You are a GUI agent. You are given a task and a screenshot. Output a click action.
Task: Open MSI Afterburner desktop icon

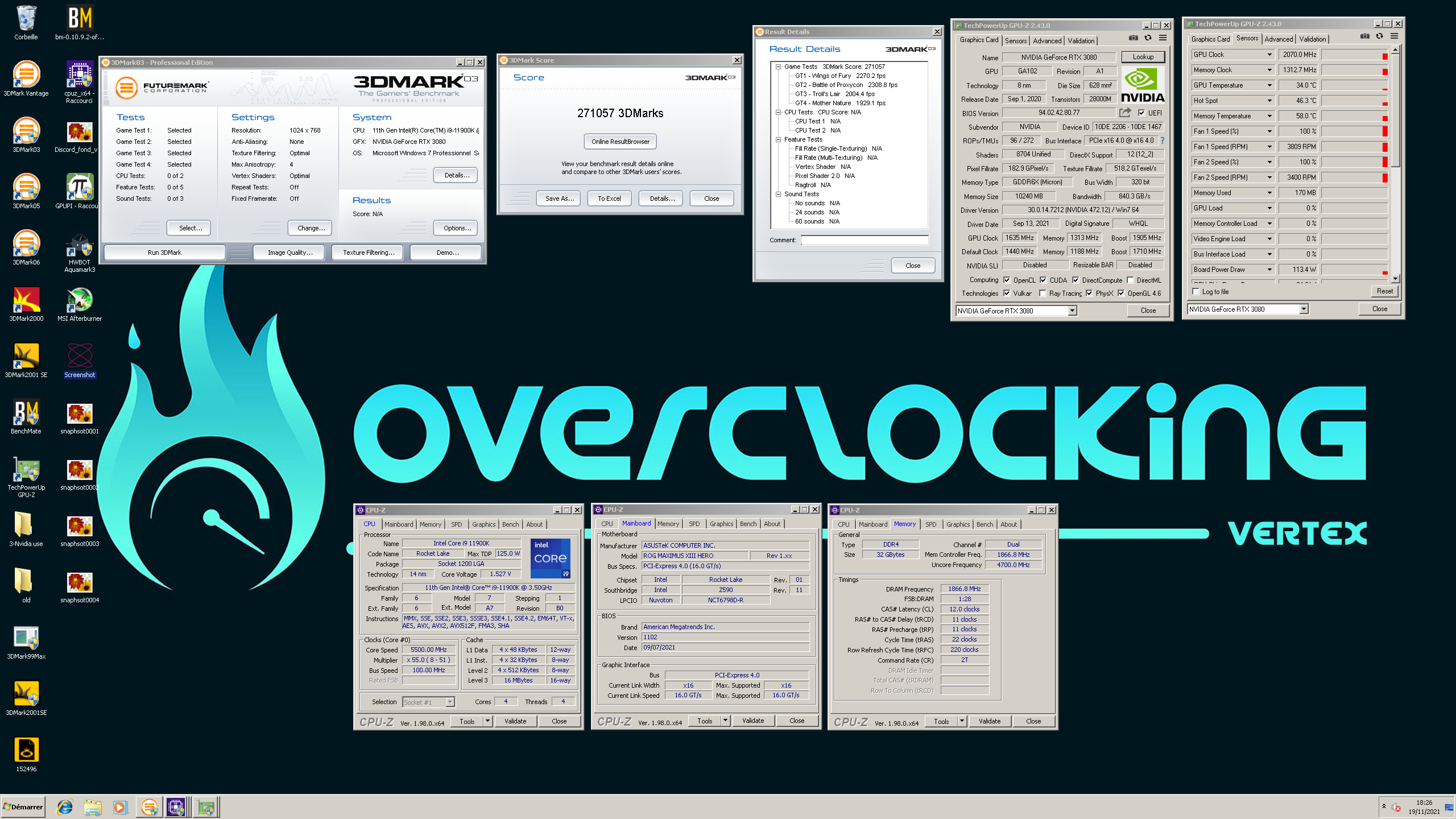click(x=80, y=304)
